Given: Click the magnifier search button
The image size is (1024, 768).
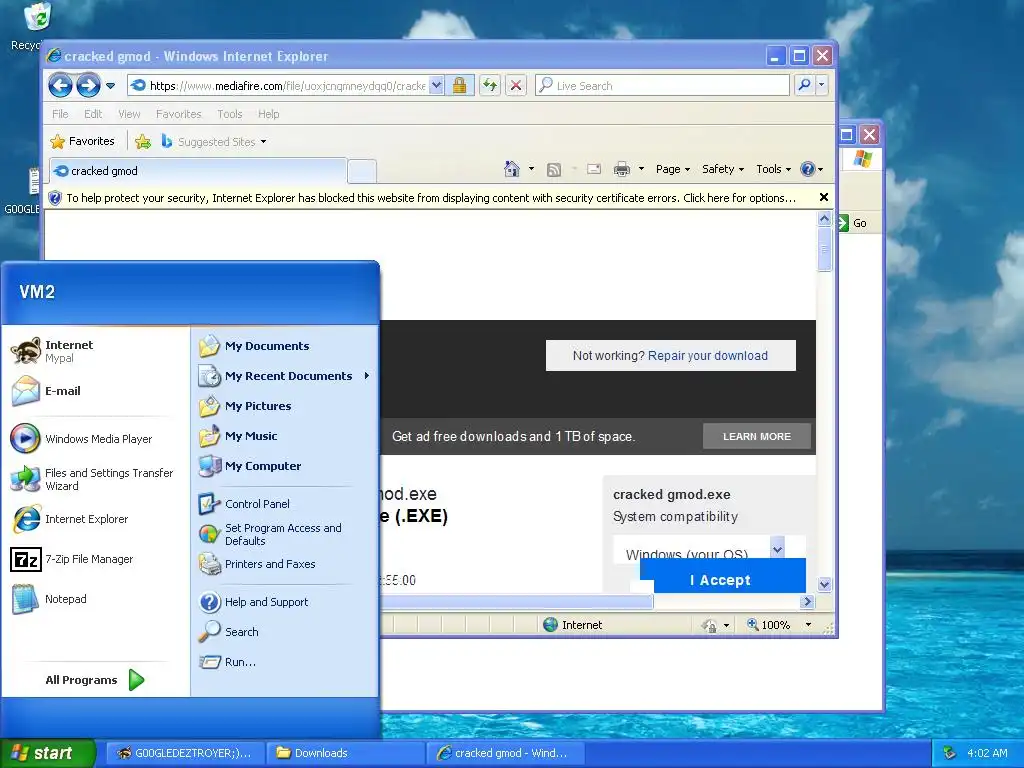Looking at the screenshot, I should click(x=805, y=85).
